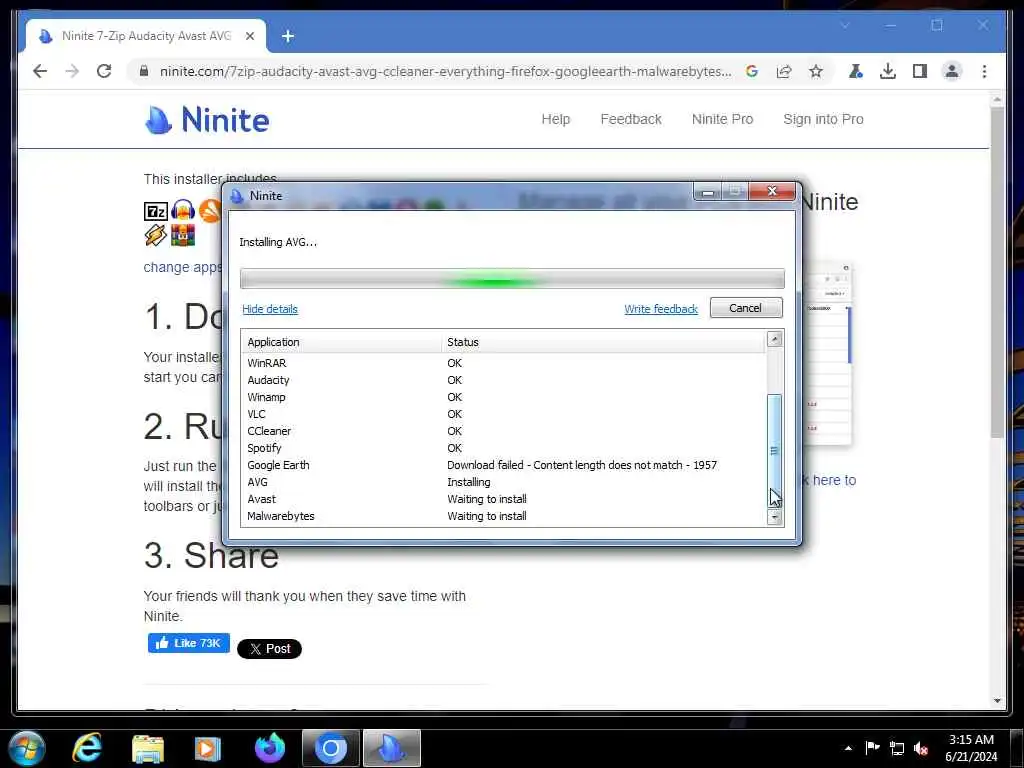This screenshot has width=1024, height=768.
Task: Click the X Post button
Action: click(269, 649)
